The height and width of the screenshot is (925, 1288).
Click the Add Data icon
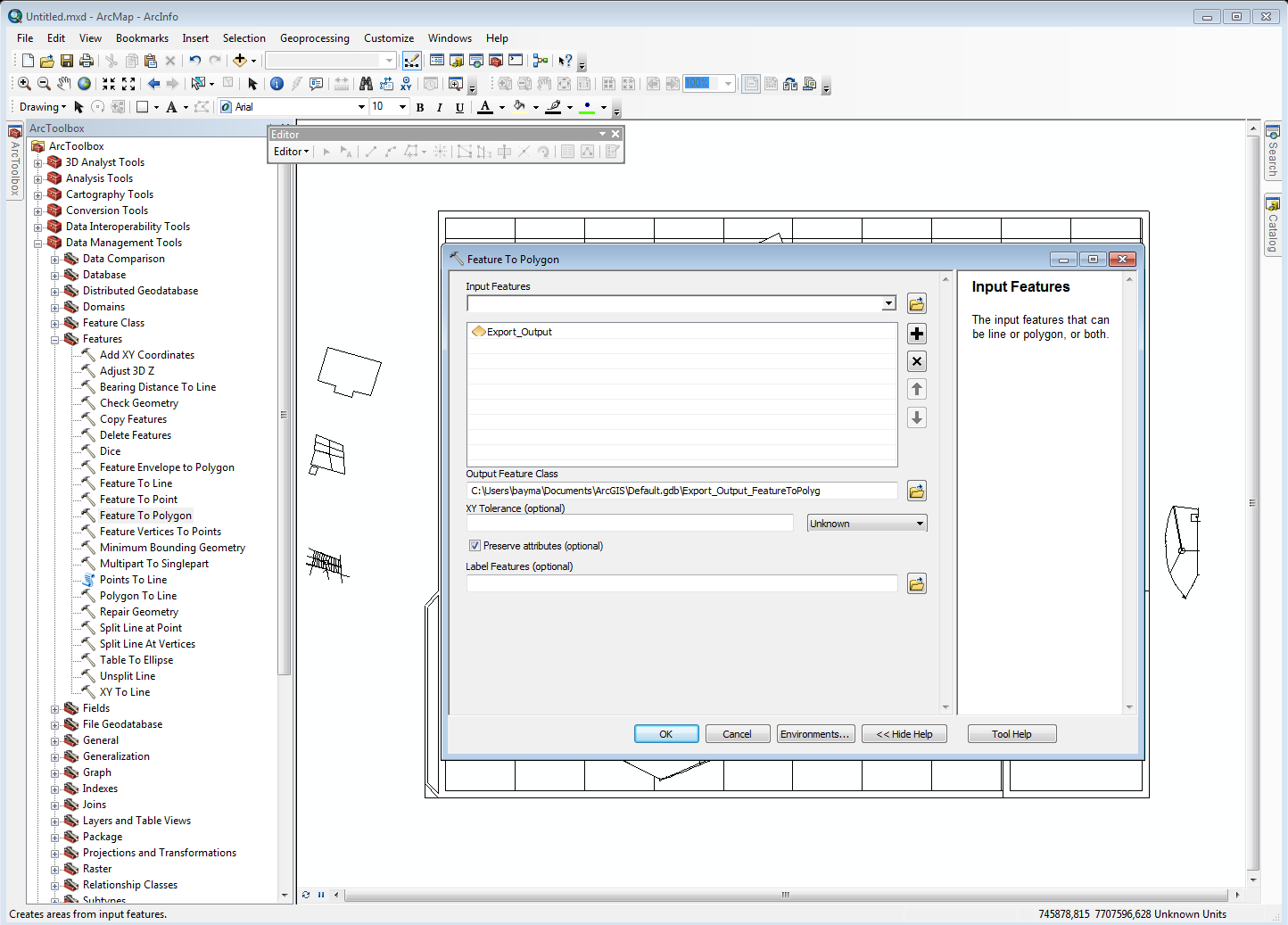239,61
